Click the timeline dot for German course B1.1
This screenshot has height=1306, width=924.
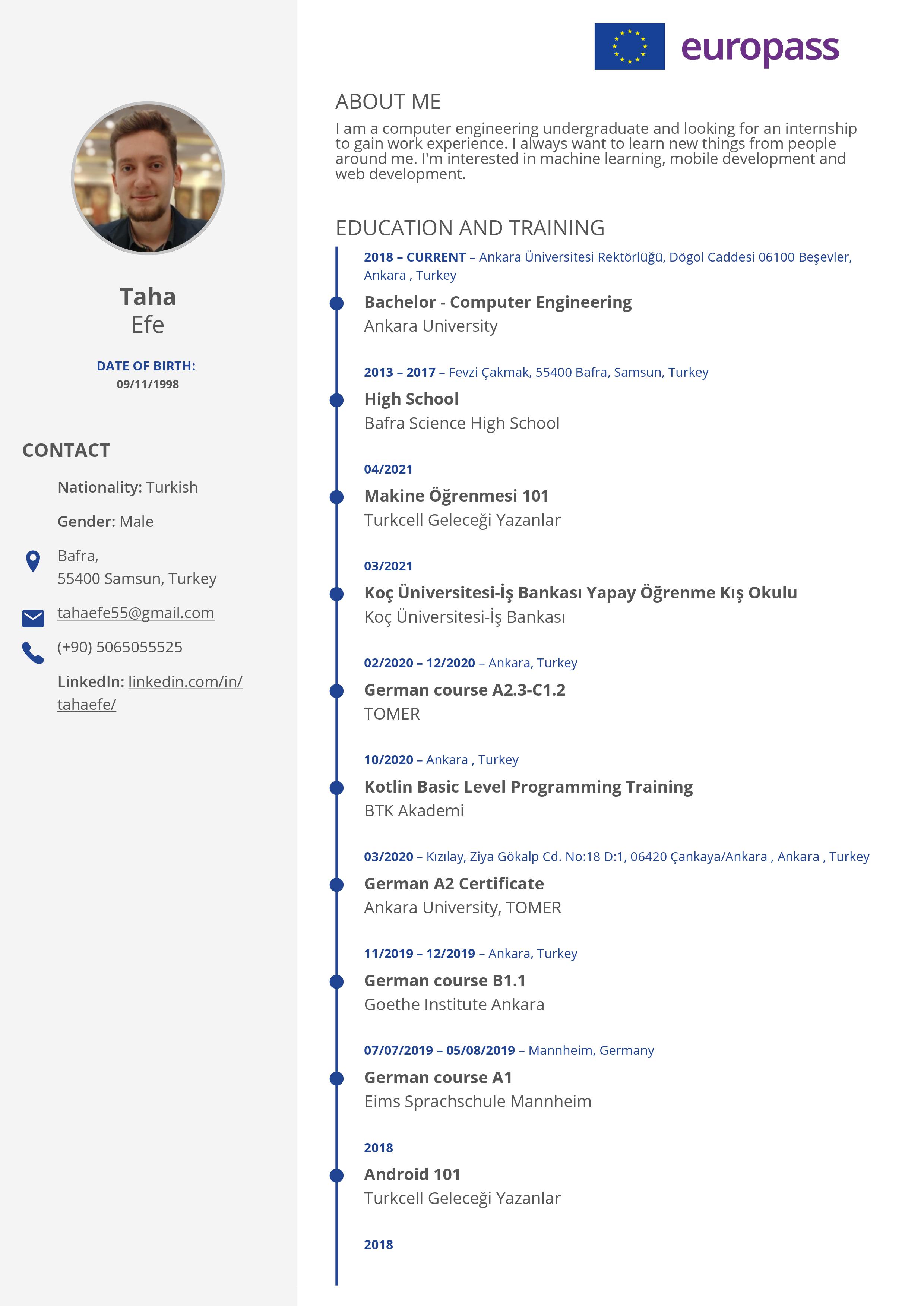click(x=337, y=981)
